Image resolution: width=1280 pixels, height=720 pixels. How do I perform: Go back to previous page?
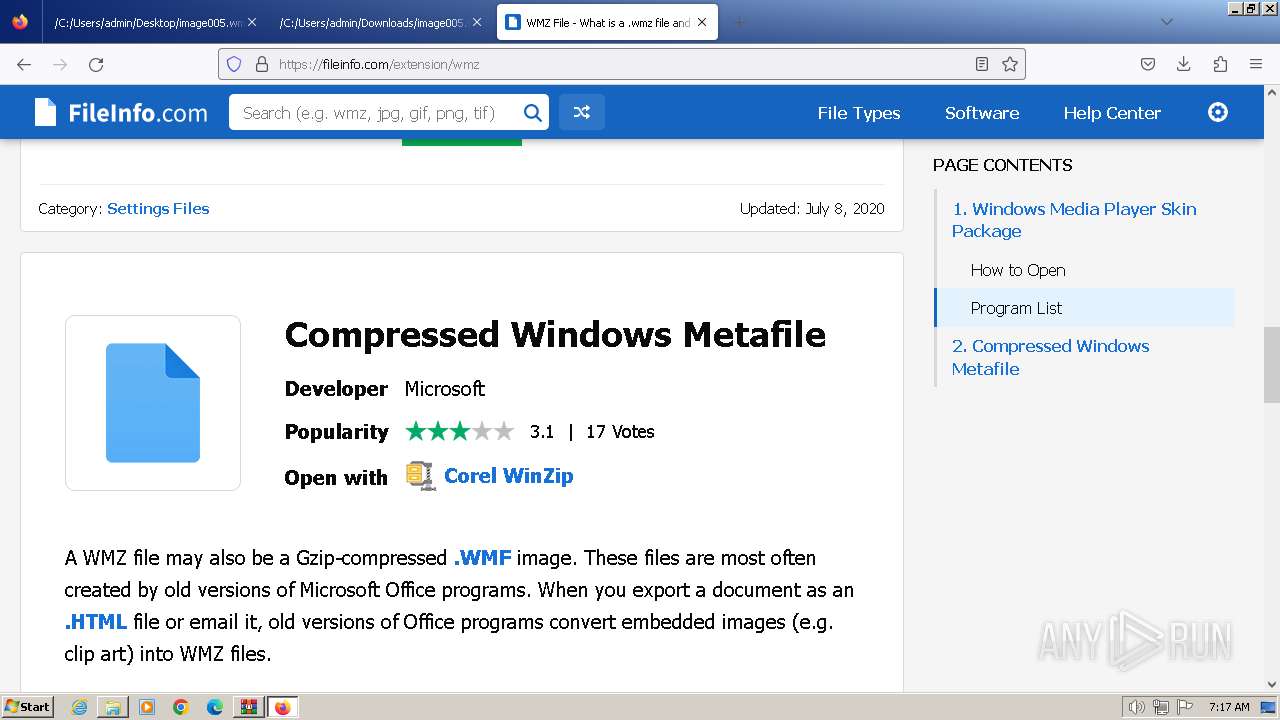[24, 64]
